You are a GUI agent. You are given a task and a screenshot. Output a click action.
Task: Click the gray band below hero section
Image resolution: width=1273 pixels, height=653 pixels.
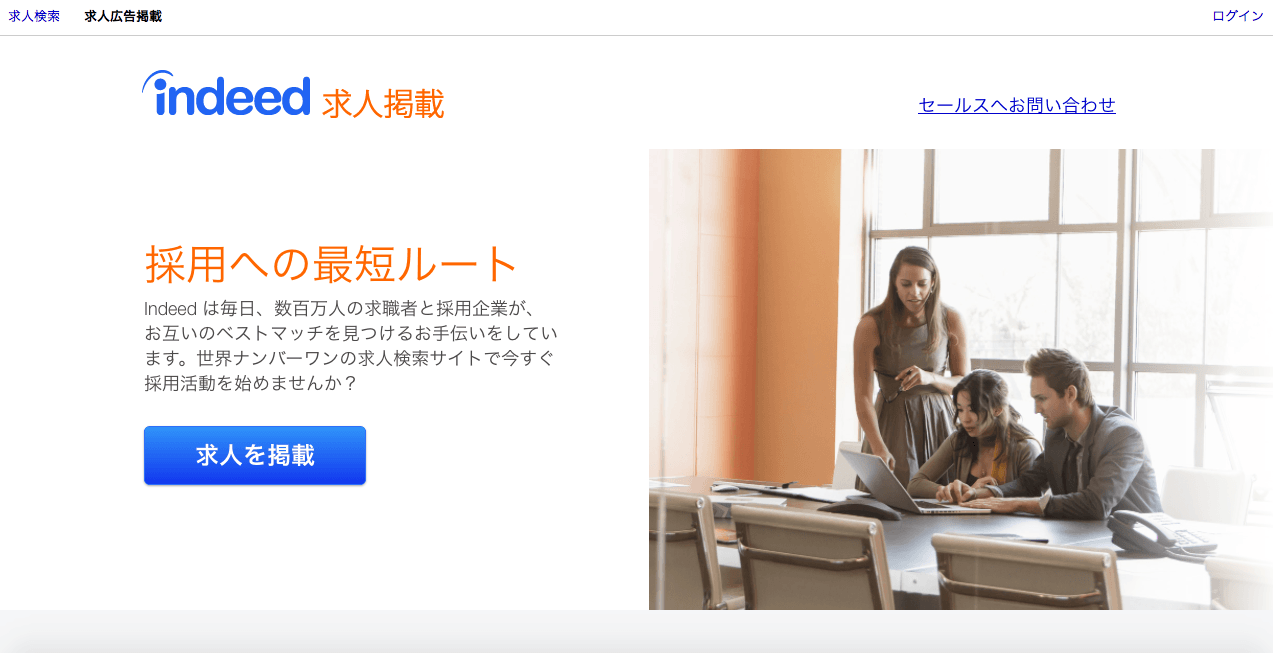tap(636, 631)
